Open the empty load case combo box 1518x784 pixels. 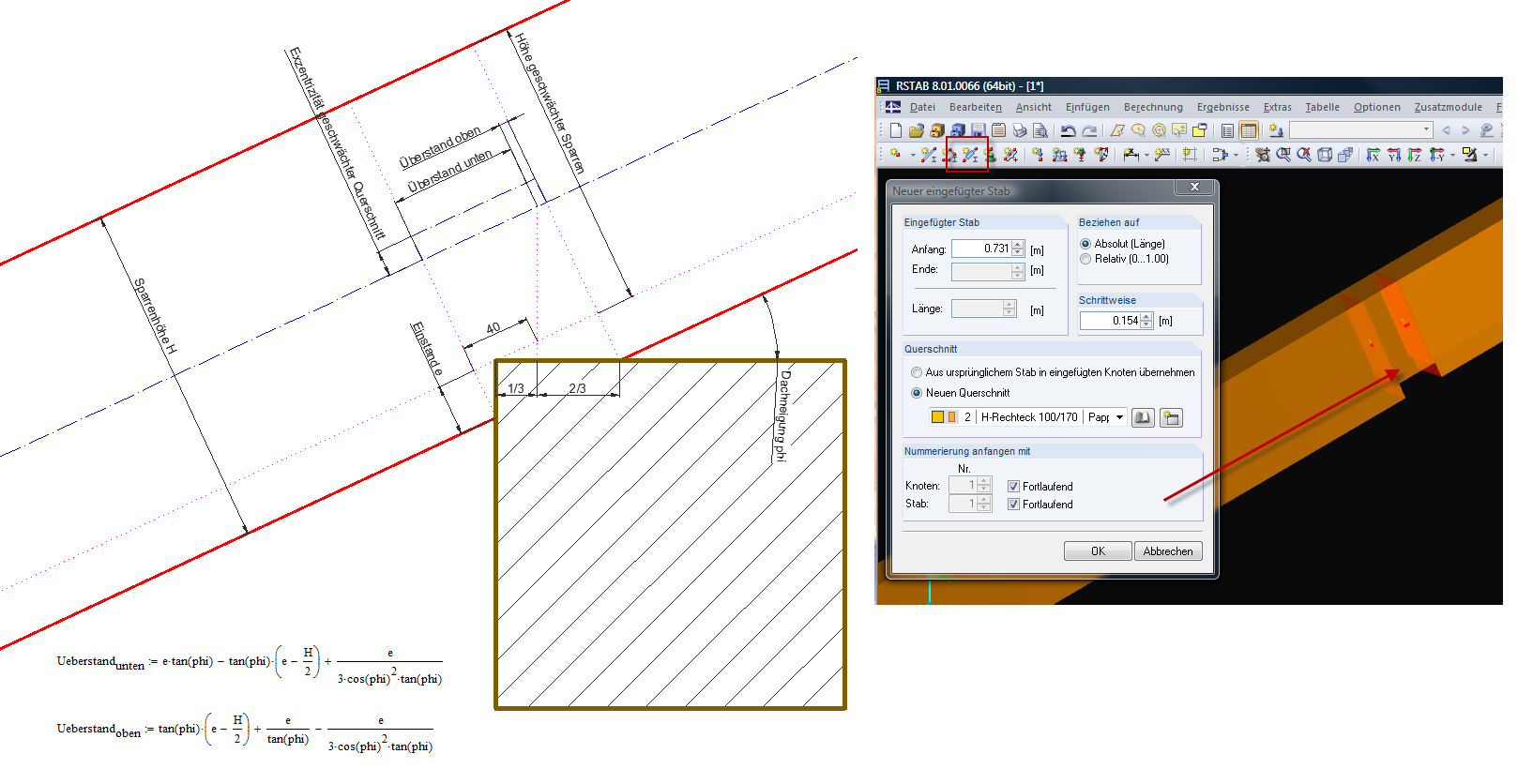pyautogui.click(x=1361, y=130)
